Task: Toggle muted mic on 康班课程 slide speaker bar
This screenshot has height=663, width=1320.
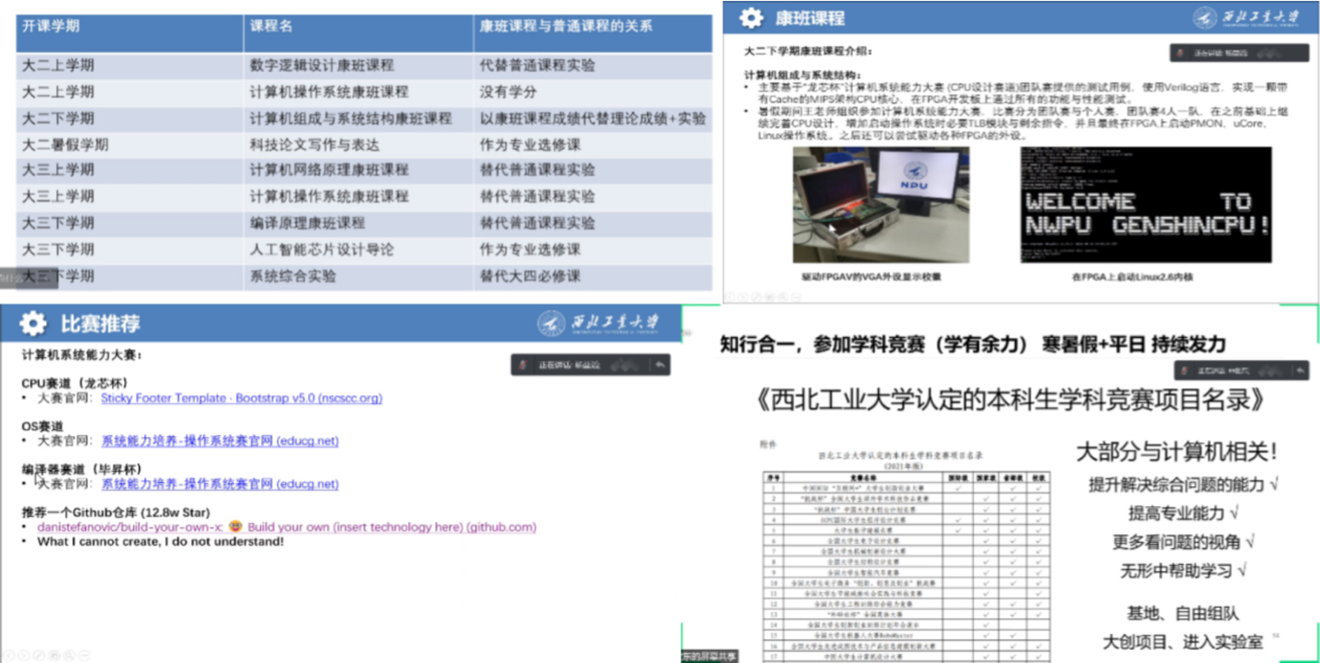Action: pos(1182,54)
